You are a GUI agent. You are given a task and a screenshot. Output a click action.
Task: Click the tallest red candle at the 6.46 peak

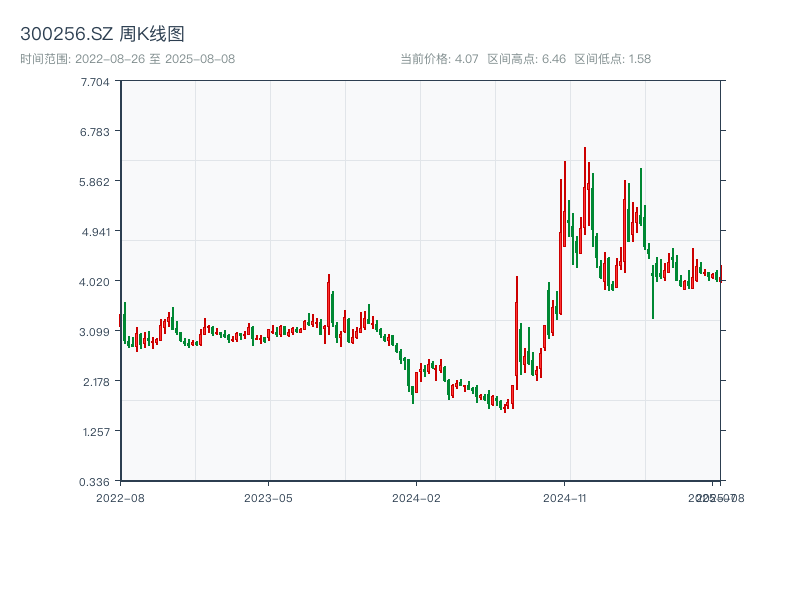585,191
